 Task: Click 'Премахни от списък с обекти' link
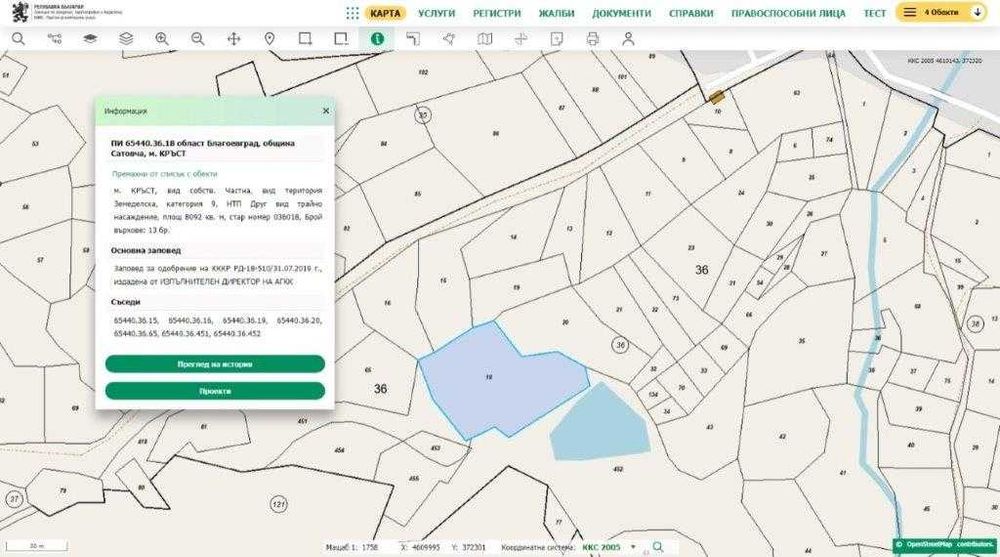pyautogui.click(x=165, y=174)
